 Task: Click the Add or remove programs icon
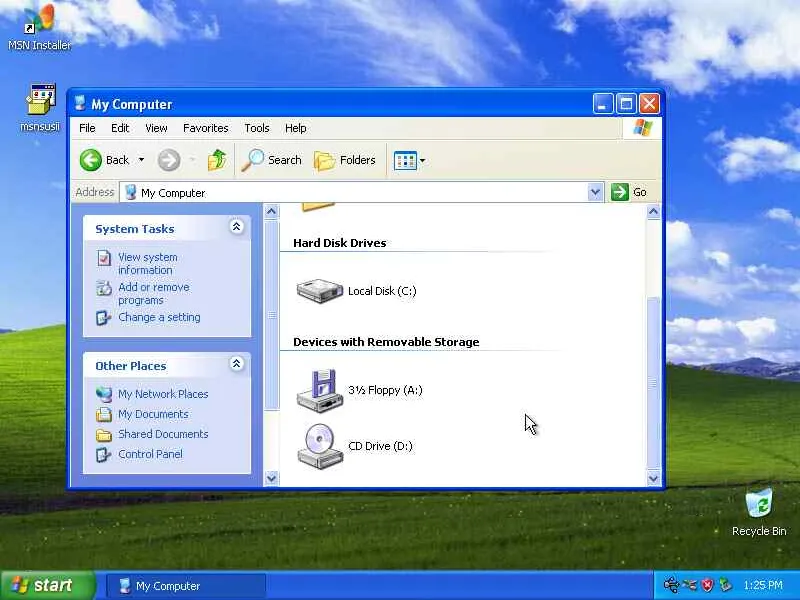click(104, 288)
